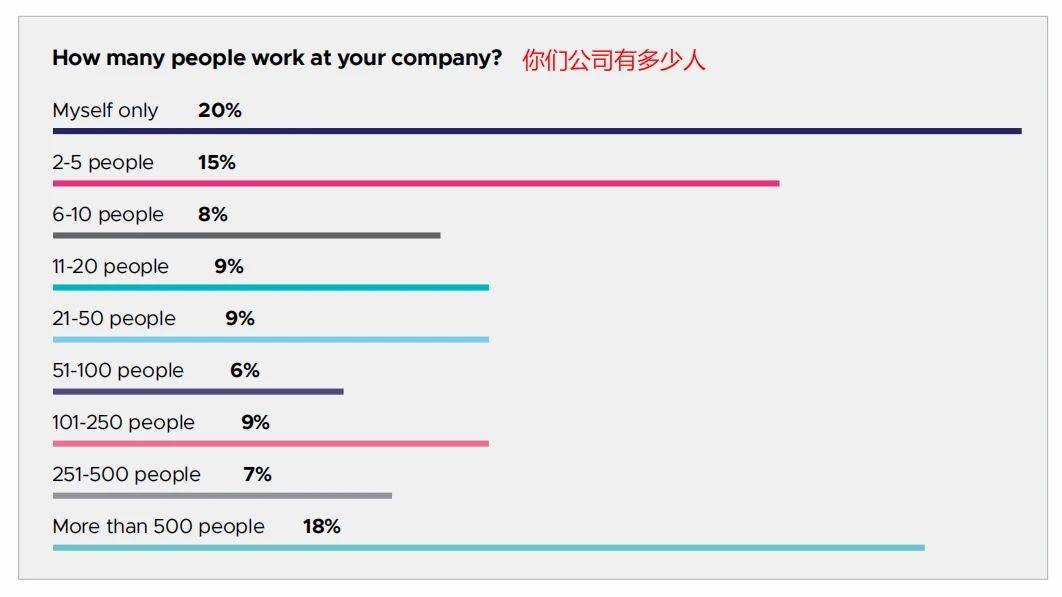Click the 6% value

245,371
